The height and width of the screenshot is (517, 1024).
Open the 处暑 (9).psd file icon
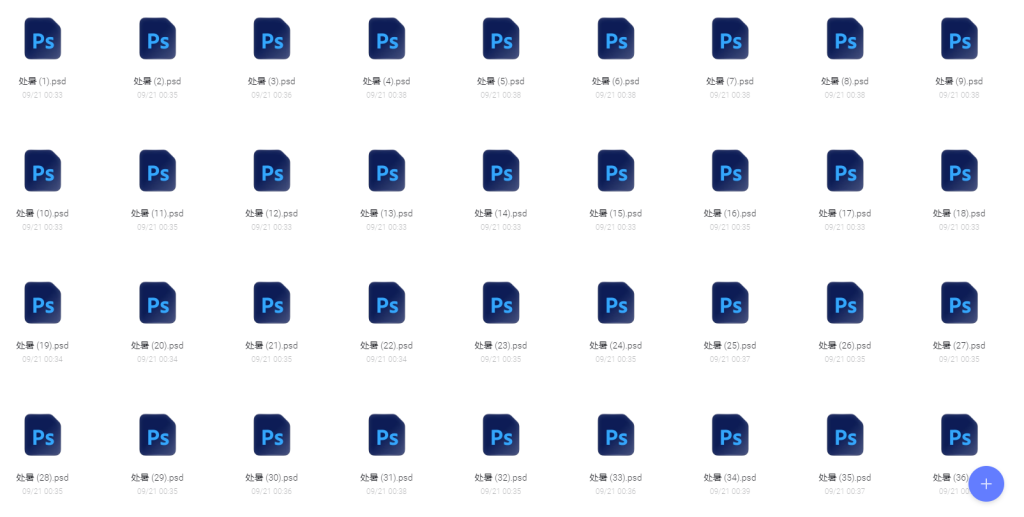click(959, 39)
